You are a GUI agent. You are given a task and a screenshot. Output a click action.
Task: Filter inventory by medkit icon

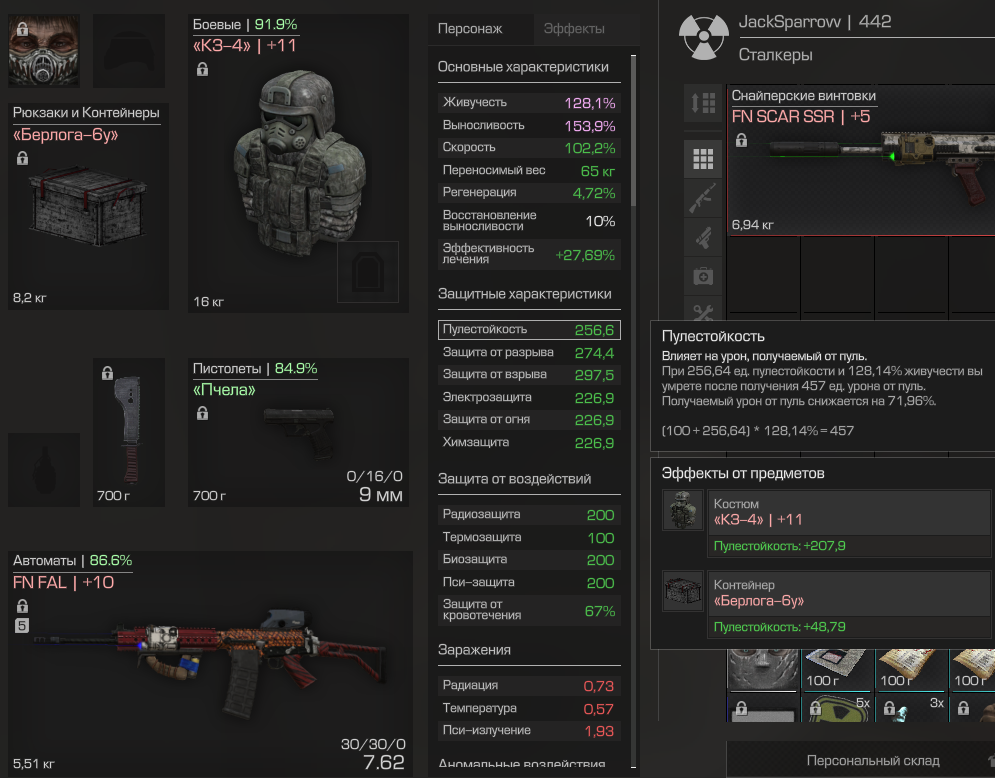coord(703,277)
